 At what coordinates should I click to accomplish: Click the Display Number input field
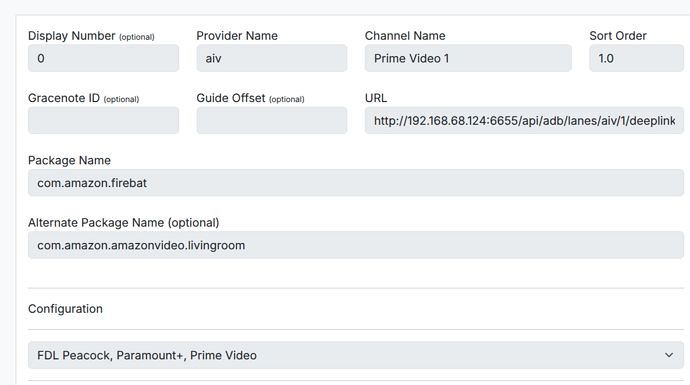point(103,58)
